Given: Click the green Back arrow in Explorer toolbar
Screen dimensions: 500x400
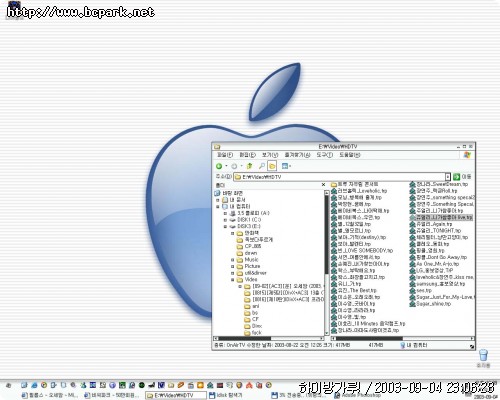Looking at the screenshot, I should 219,166.
